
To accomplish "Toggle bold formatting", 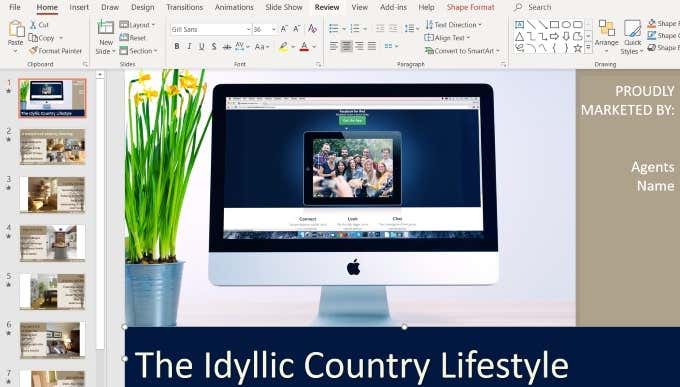I will (x=177, y=46).
